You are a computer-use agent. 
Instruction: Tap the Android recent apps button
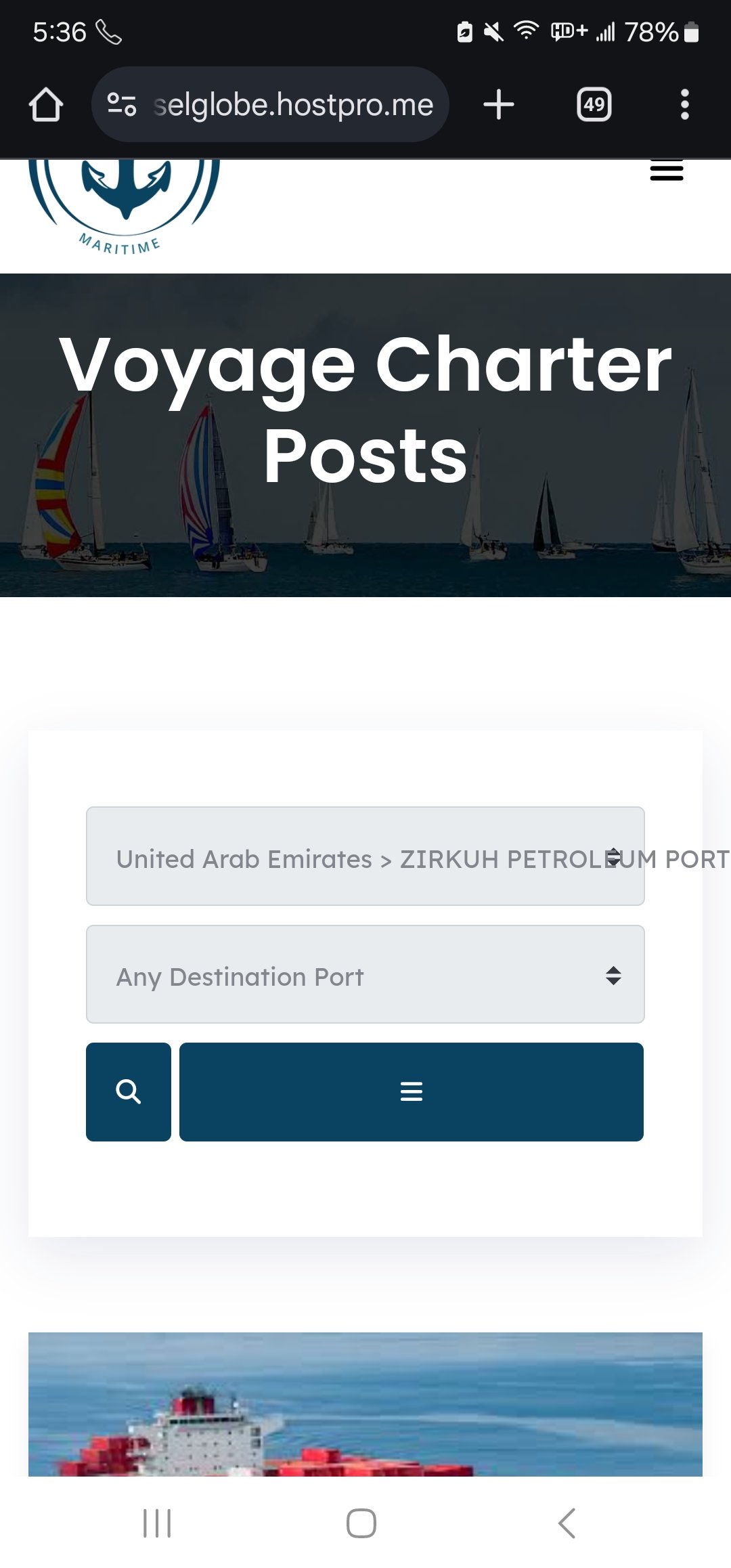tap(157, 1523)
